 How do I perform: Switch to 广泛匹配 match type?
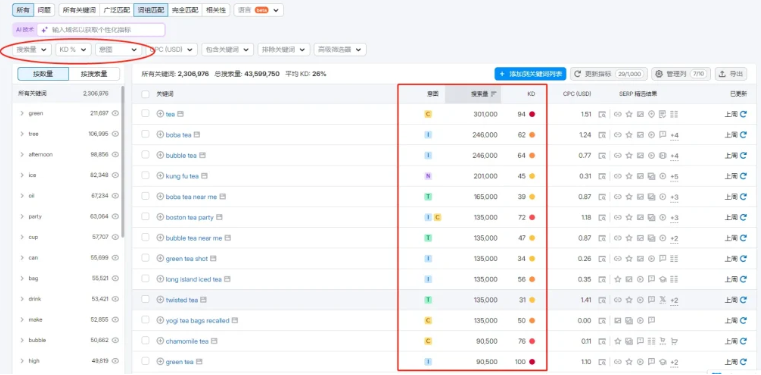tap(117, 10)
